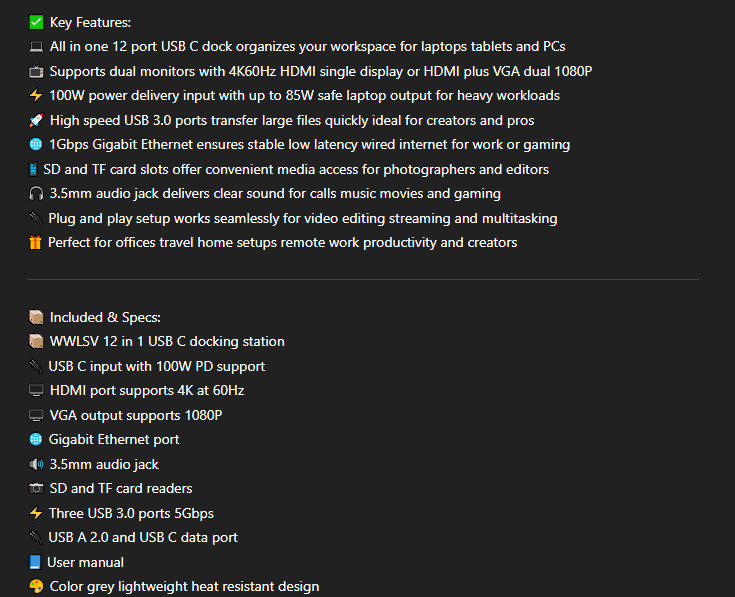Viewport: 735px width, 597px height.
Task: Click the laptop icon on the dock line
Action: 36,47
